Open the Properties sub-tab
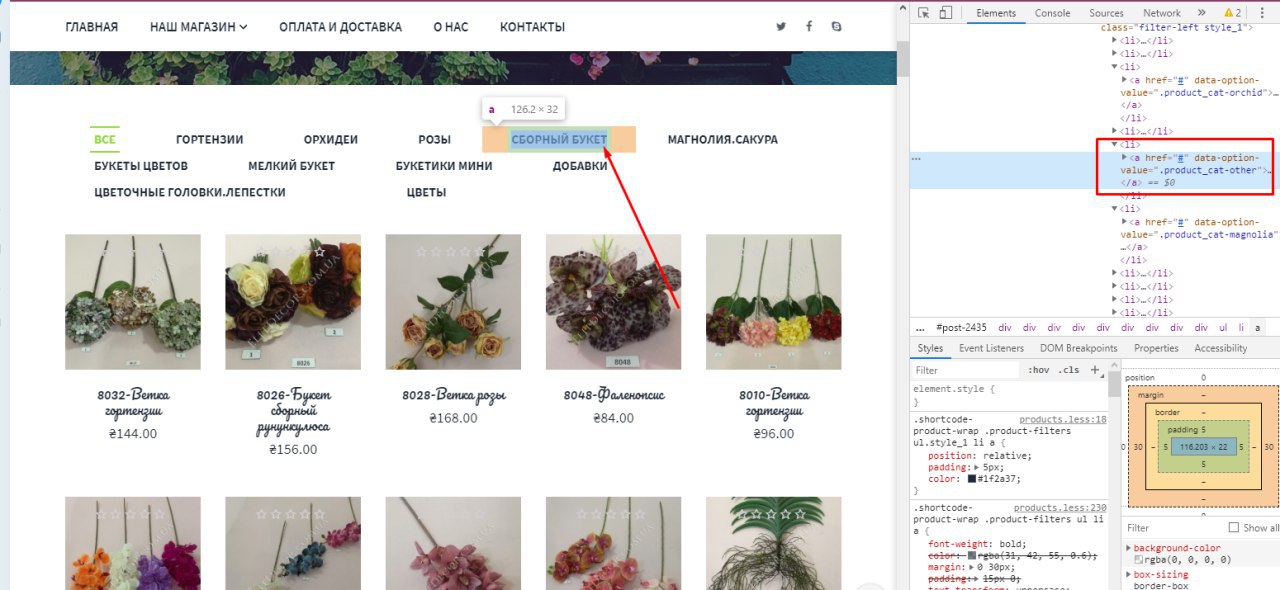Image resolution: width=1280 pixels, height=590 pixels. [x=1156, y=348]
